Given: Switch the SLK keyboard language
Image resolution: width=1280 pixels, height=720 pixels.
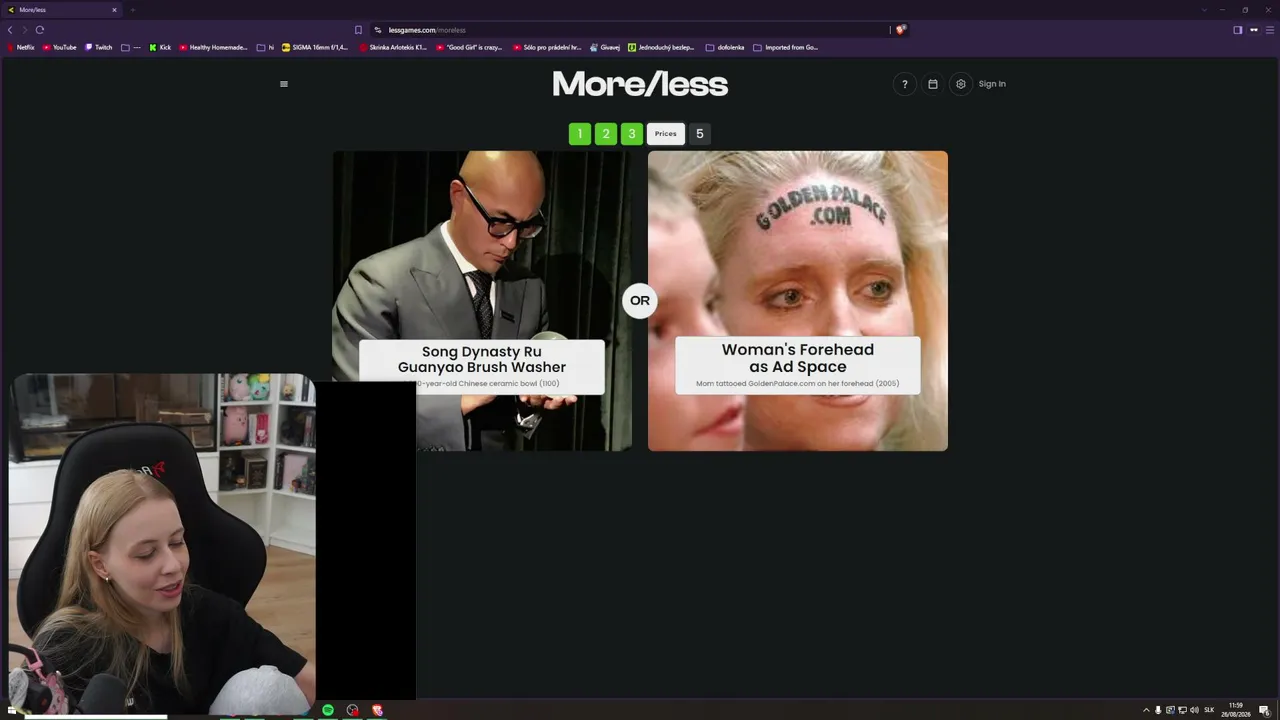Looking at the screenshot, I should tap(1209, 710).
